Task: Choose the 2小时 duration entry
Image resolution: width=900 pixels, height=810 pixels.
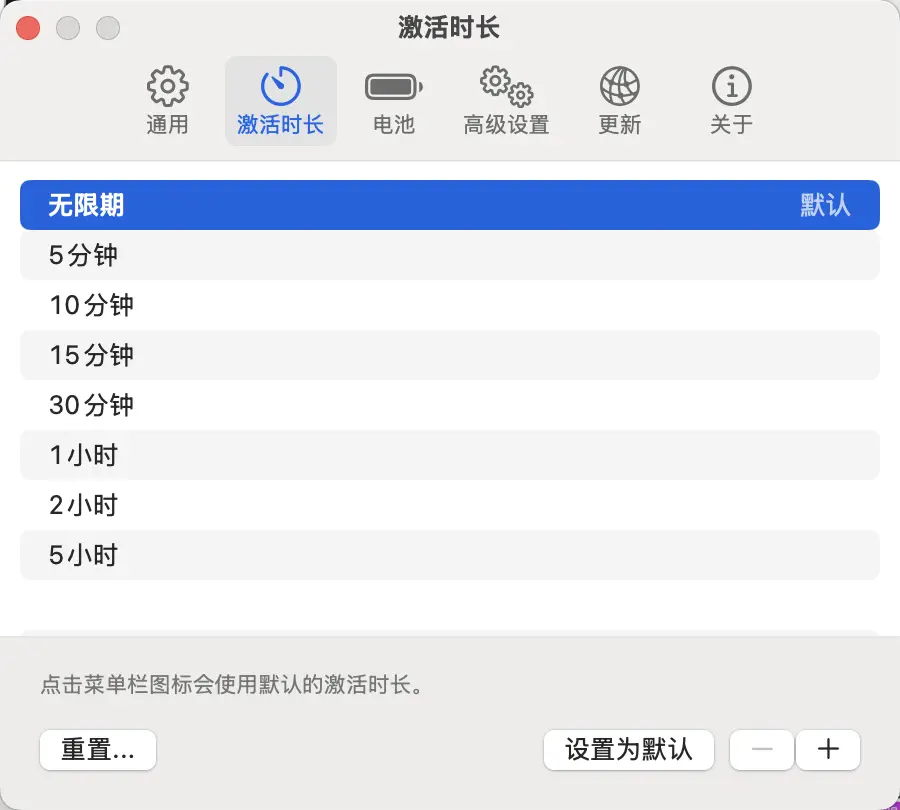Action: coord(449,505)
